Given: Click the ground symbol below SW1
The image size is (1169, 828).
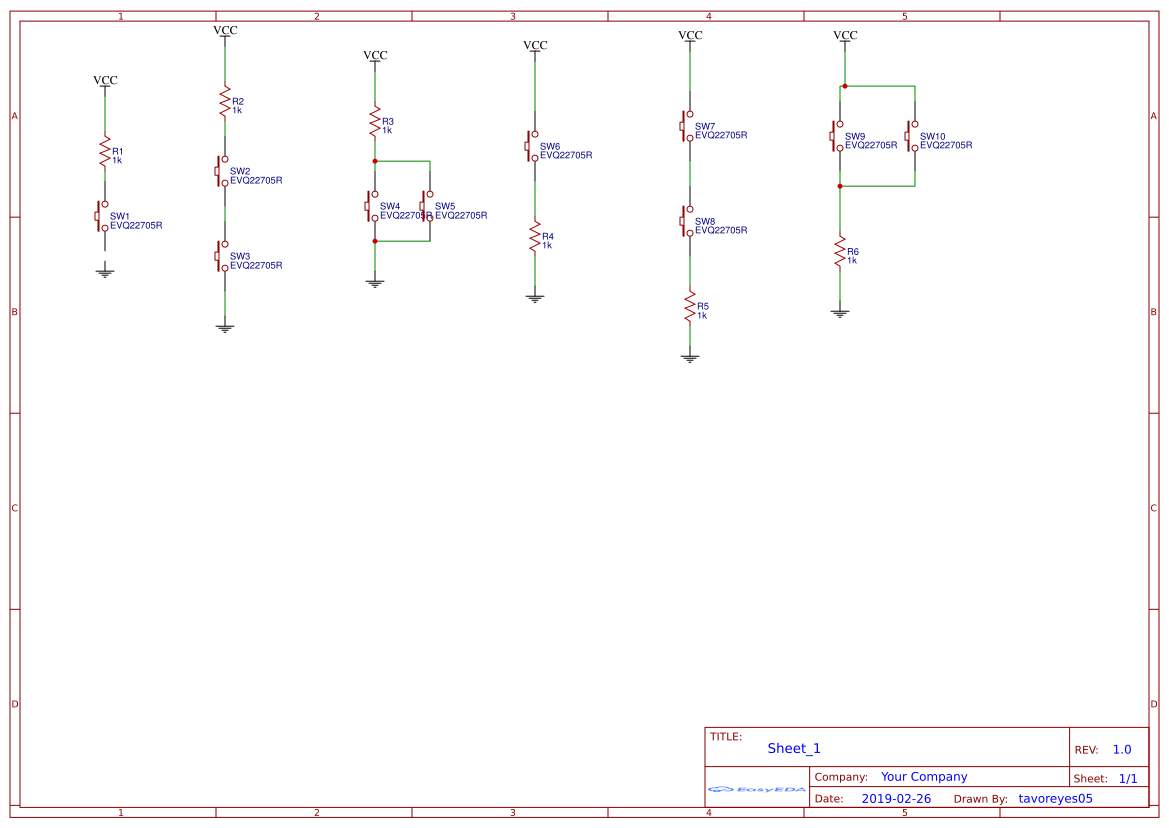Looking at the screenshot, I should pos(105,268).
